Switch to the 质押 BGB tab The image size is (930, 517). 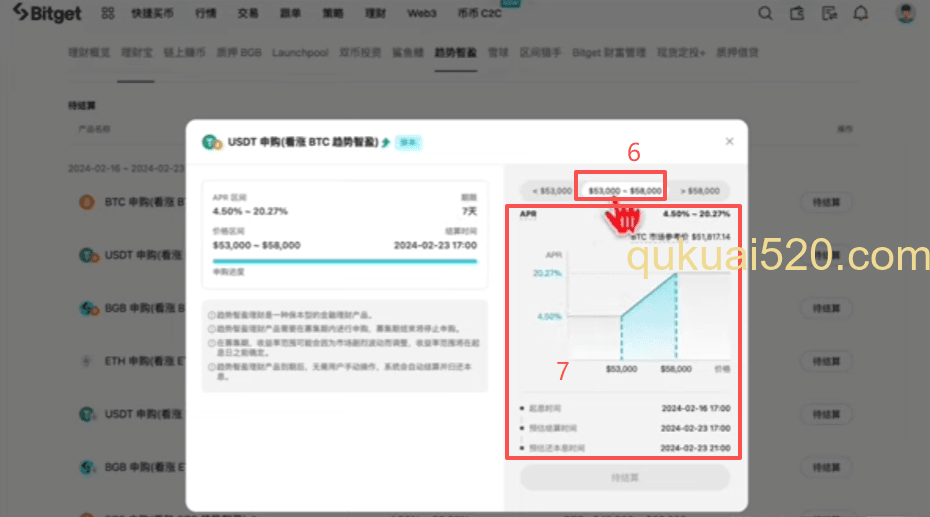[239, 53]
